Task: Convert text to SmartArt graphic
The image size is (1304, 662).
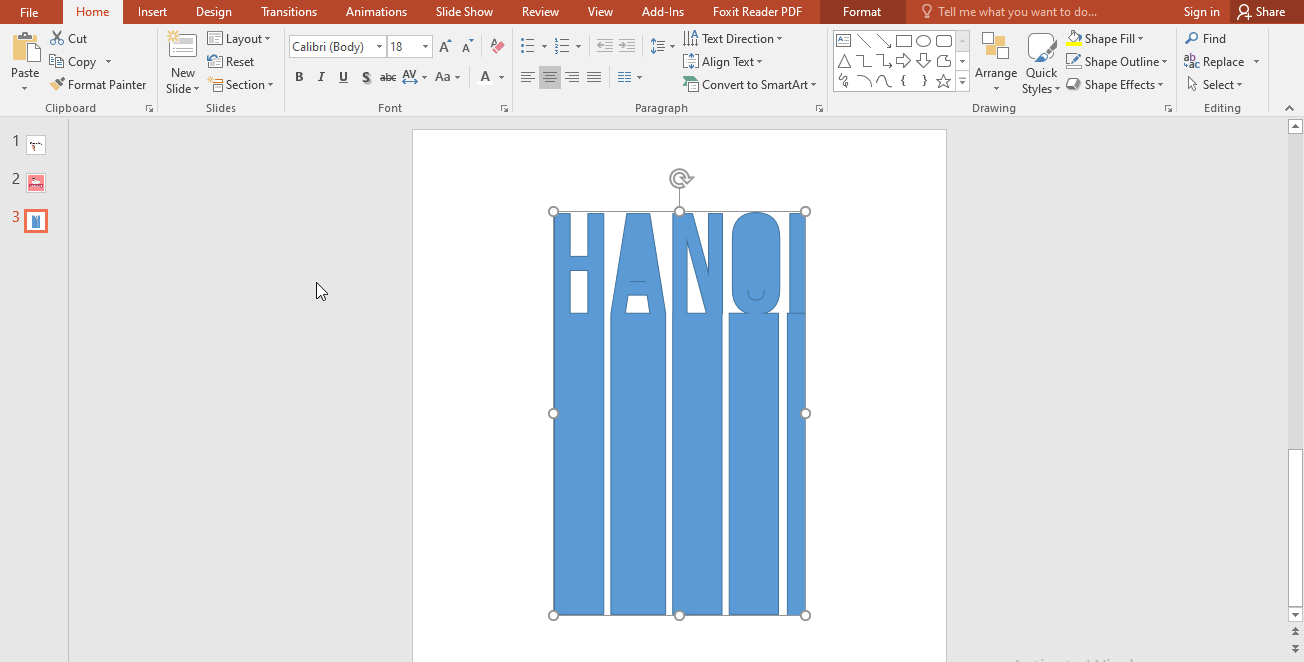Action: (x=751, y=84)
